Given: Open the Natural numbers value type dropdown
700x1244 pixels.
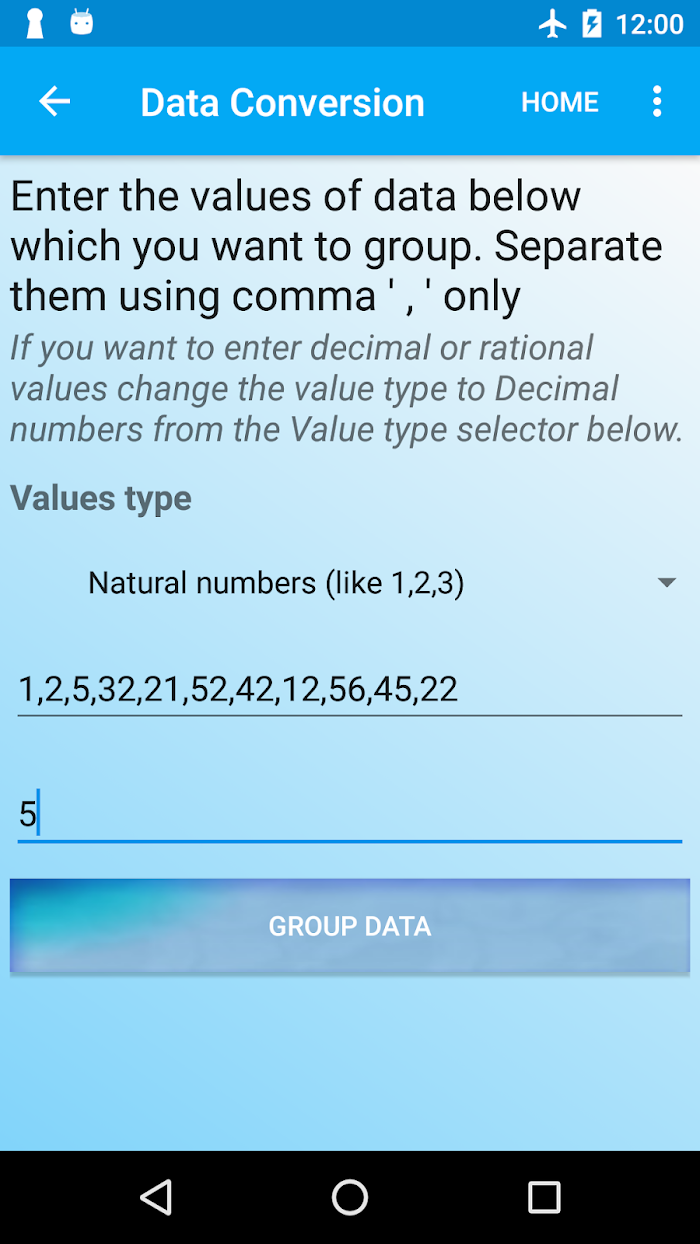Looking at the screenshot, I should [x=350, y=582].
